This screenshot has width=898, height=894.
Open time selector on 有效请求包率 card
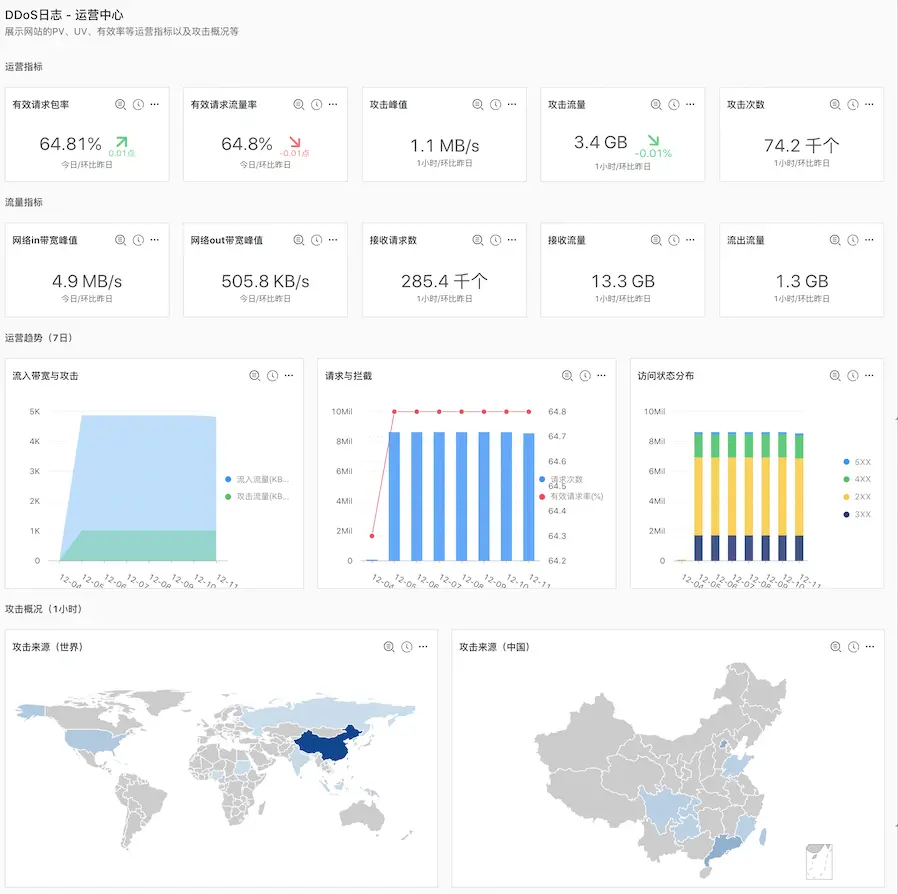click(138, 104)
